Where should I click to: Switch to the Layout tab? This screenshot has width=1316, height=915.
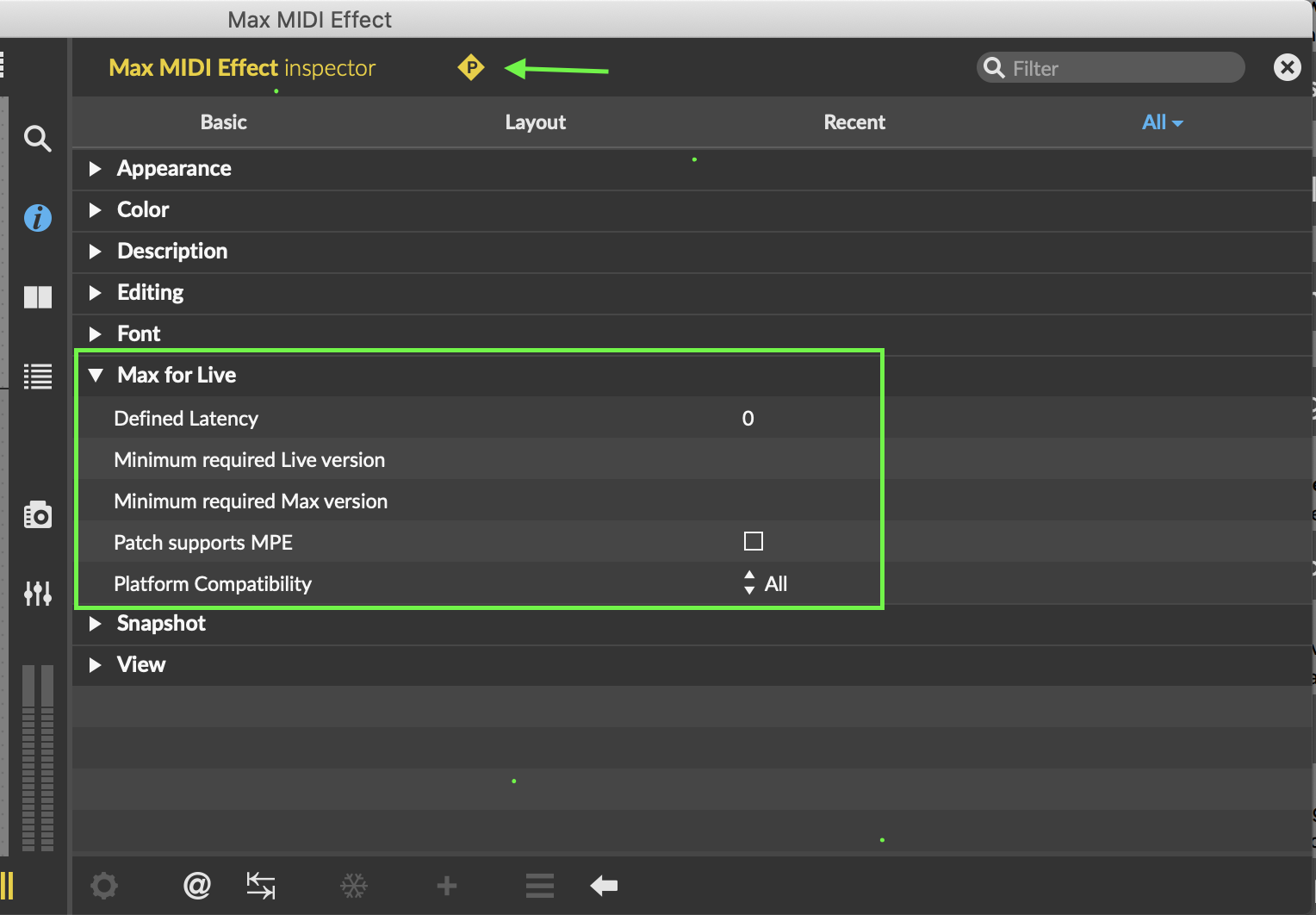535,122
